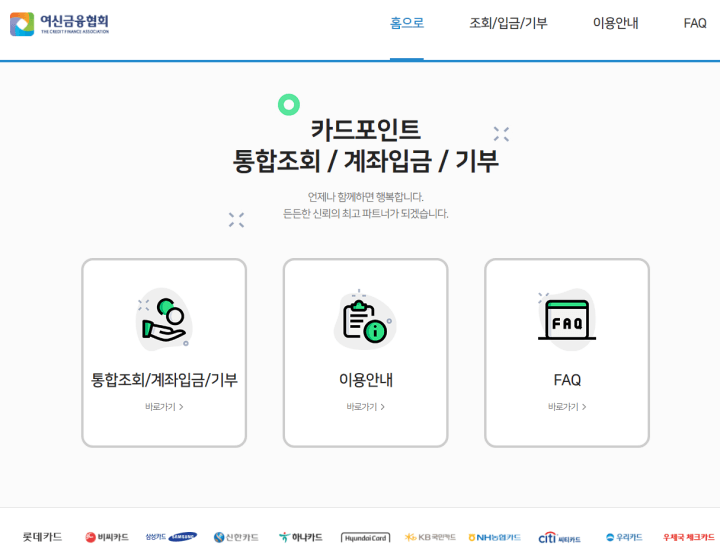Image resolution: width=720 pixels, height=551 pixels.
Task: Click the 카드포인트 main heading
Action: point(366,129)
